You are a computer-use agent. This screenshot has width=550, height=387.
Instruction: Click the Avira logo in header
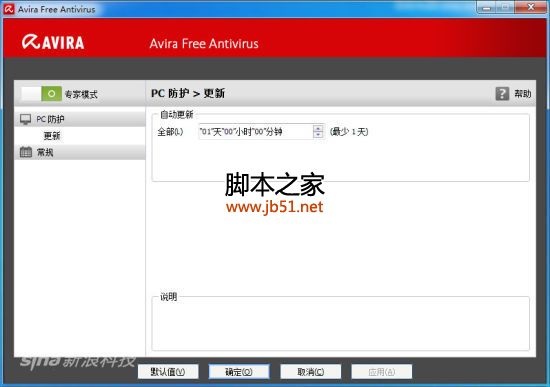pos(53,42)
